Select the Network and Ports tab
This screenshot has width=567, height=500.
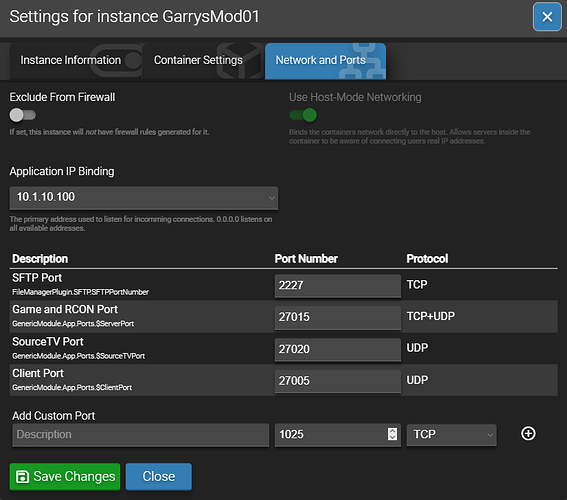click(325, 60)
